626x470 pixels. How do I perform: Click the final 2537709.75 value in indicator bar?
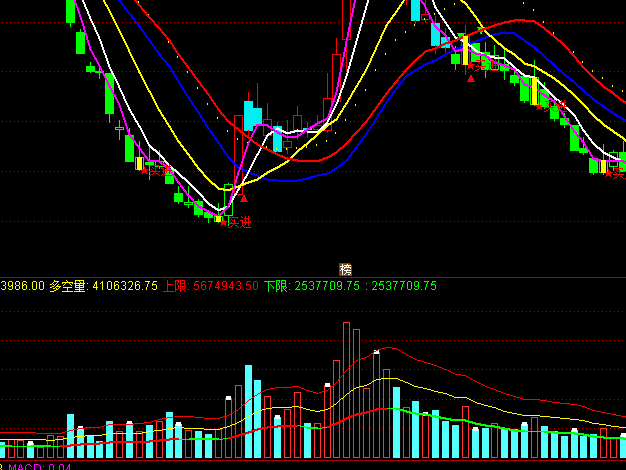[404, 286]
